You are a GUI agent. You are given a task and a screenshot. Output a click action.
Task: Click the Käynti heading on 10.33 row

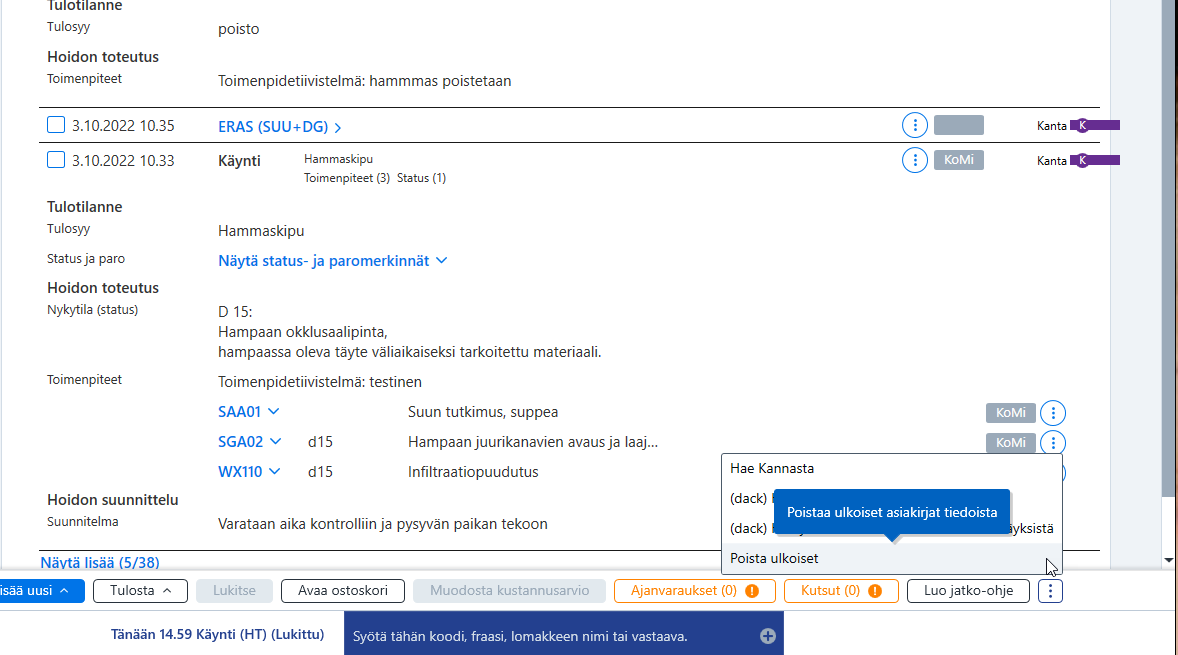click(x=239, y=161)
